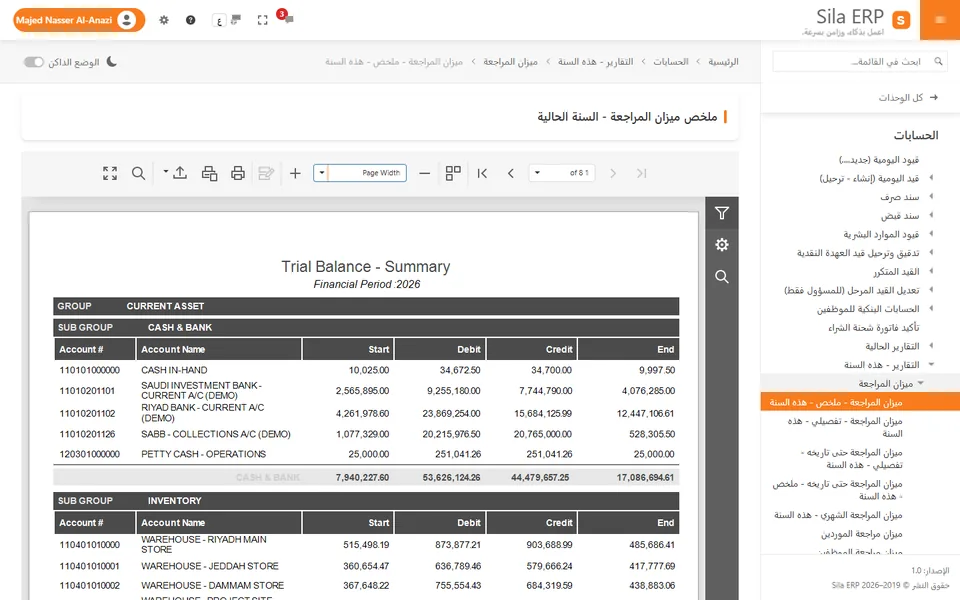Click the edit fields toolbar icon

click(x=266, y=173)
